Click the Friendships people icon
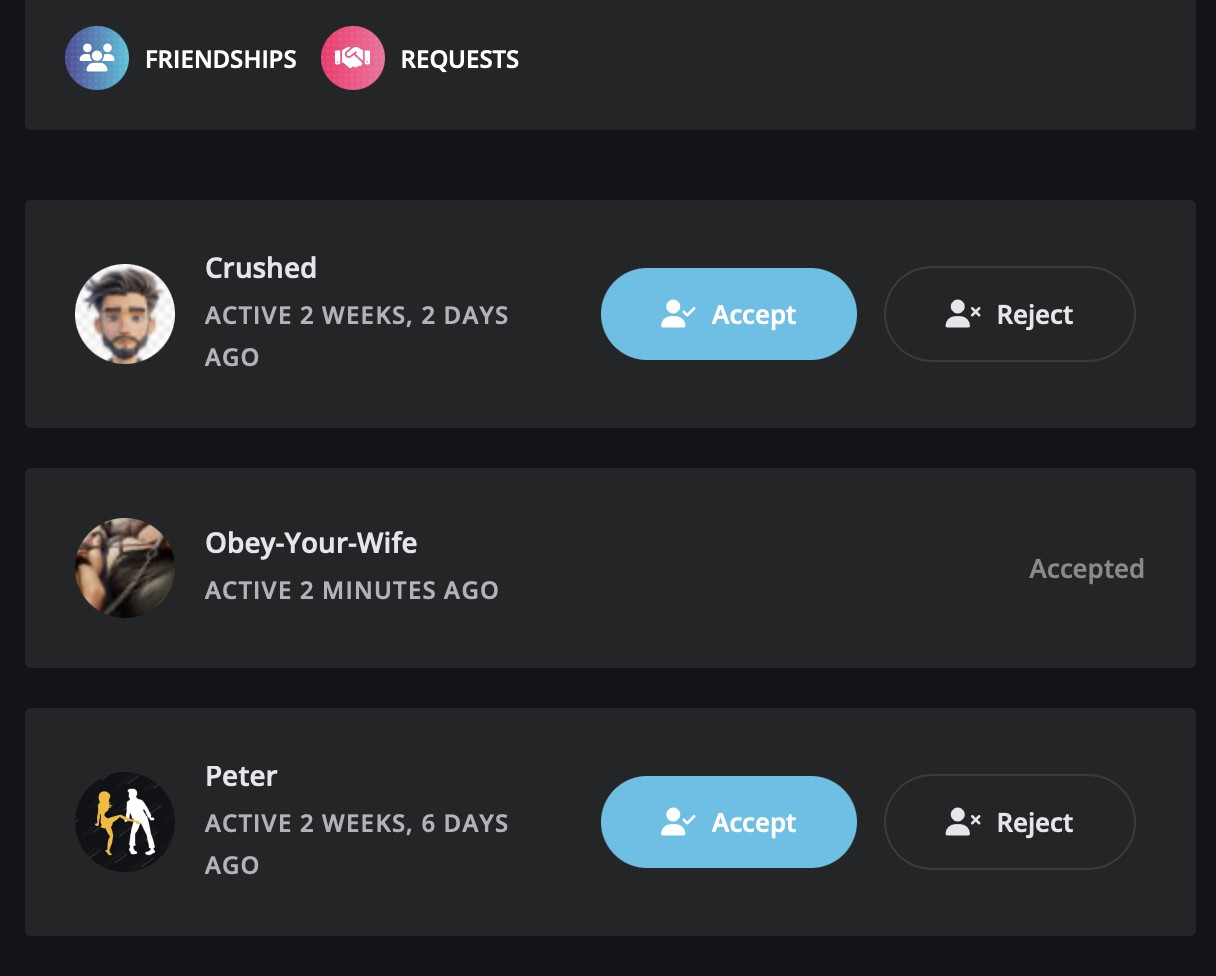 point(97,58)
